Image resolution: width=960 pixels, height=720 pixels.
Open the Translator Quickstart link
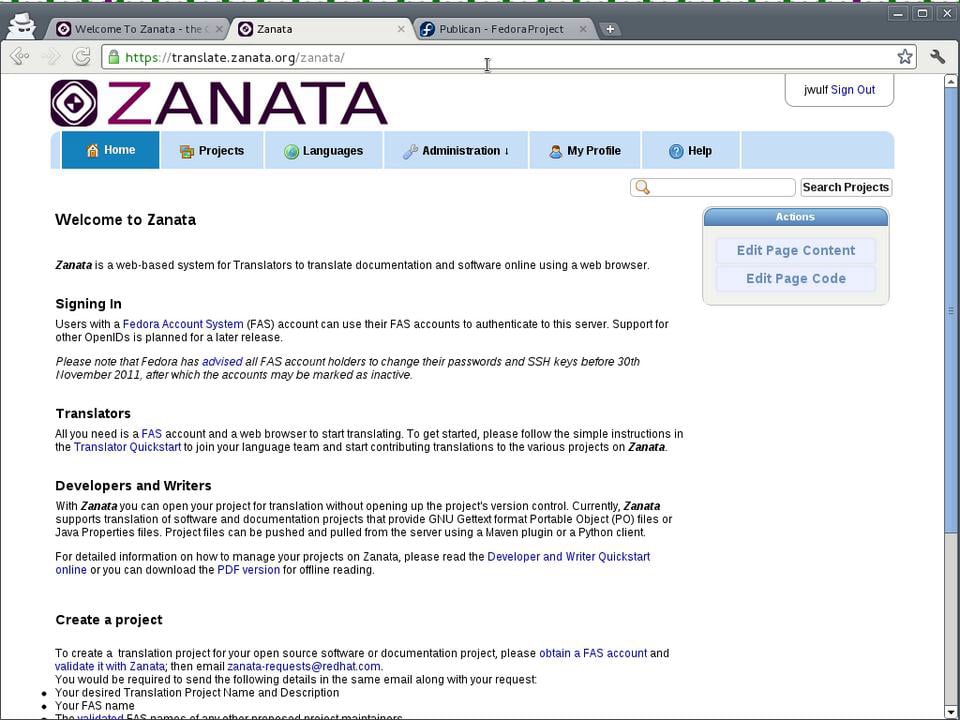point(127,447)
